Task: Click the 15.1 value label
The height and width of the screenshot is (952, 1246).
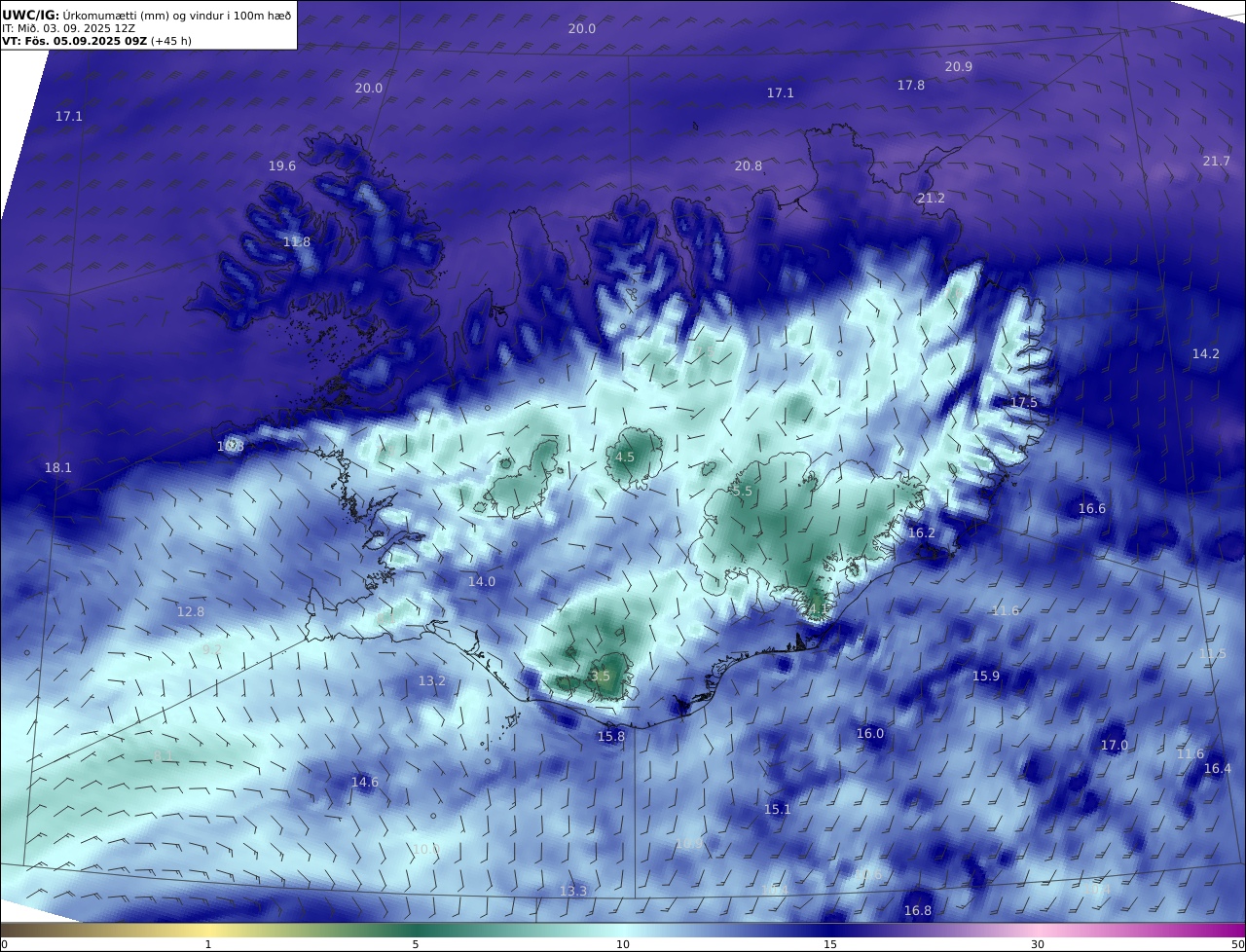Action: (777, 810)
